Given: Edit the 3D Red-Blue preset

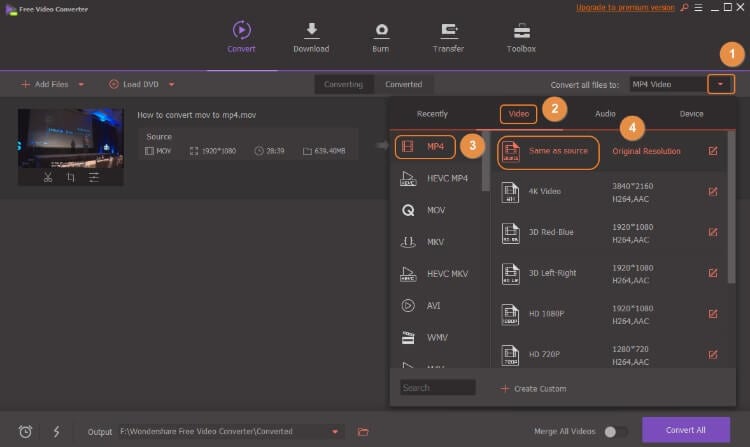Looking at the screenshot, I should pyautogui.click(x=713, y=232).
